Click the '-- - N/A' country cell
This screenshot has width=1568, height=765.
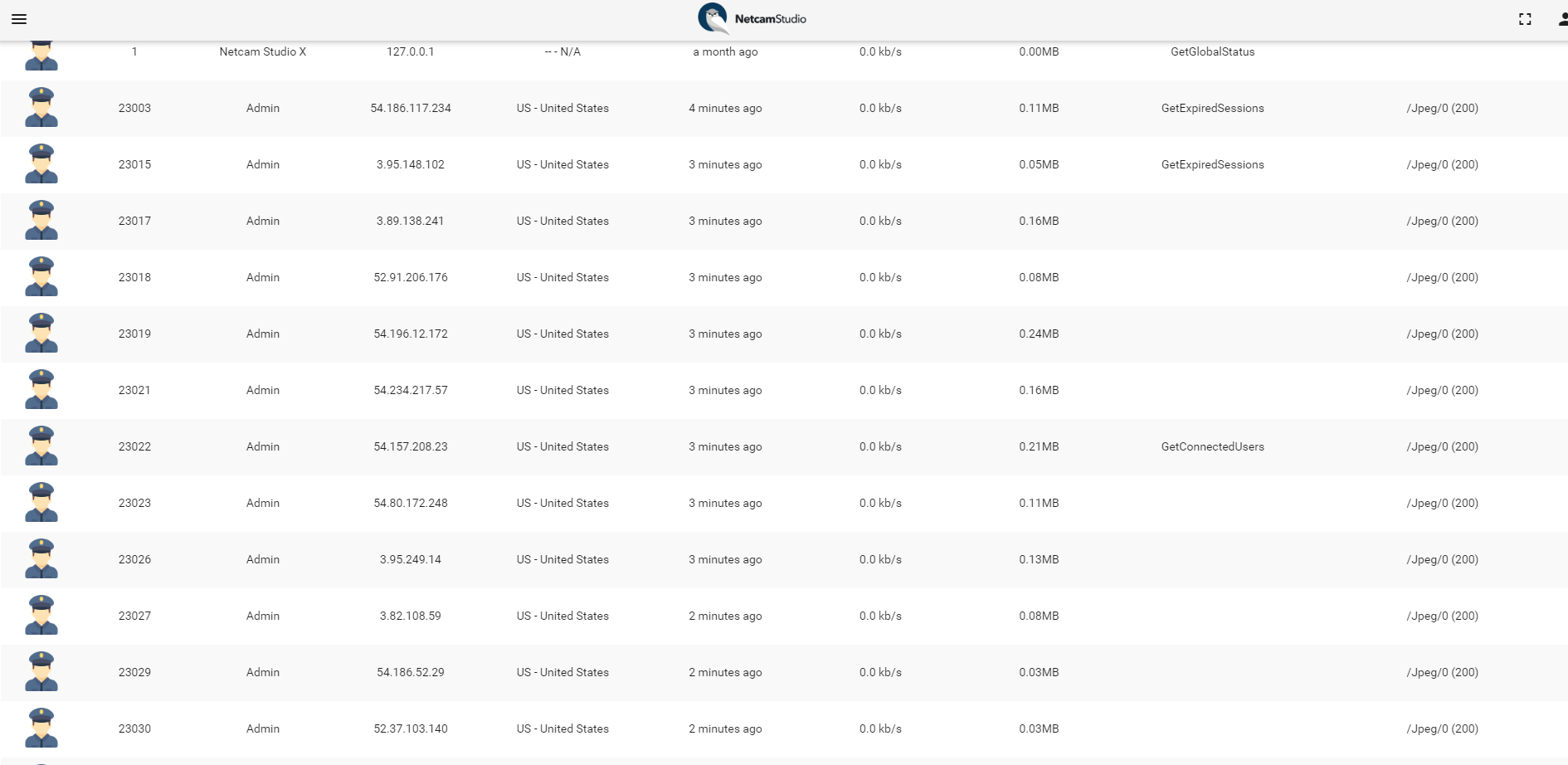tap(562, 51)
